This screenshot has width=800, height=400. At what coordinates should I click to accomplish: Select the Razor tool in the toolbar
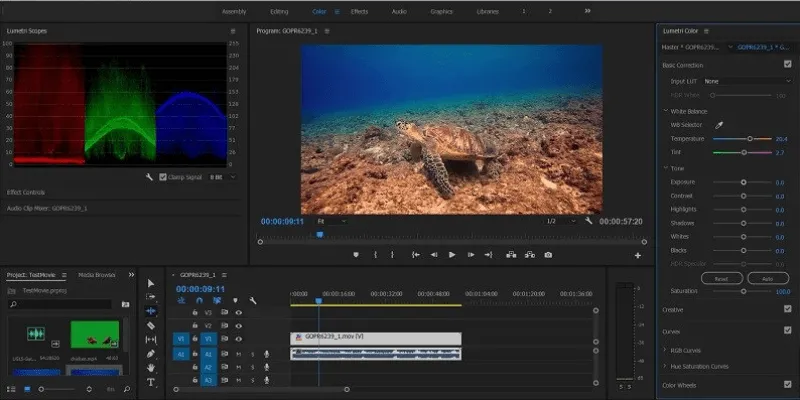click(151, 325)
